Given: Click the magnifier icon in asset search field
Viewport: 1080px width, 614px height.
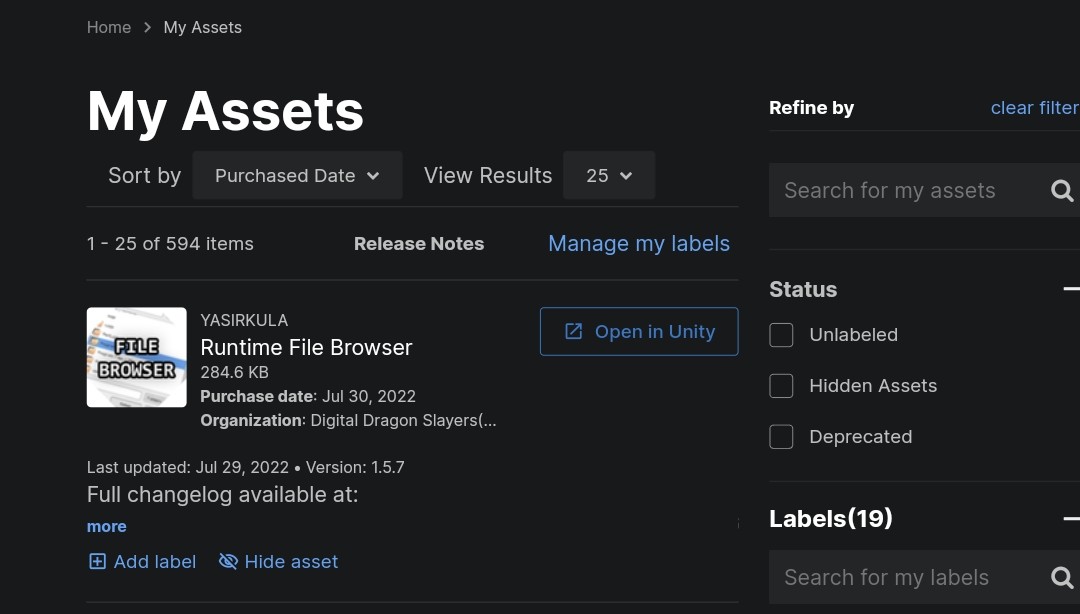Looking at the screenshot, I should pos(1061,190).
